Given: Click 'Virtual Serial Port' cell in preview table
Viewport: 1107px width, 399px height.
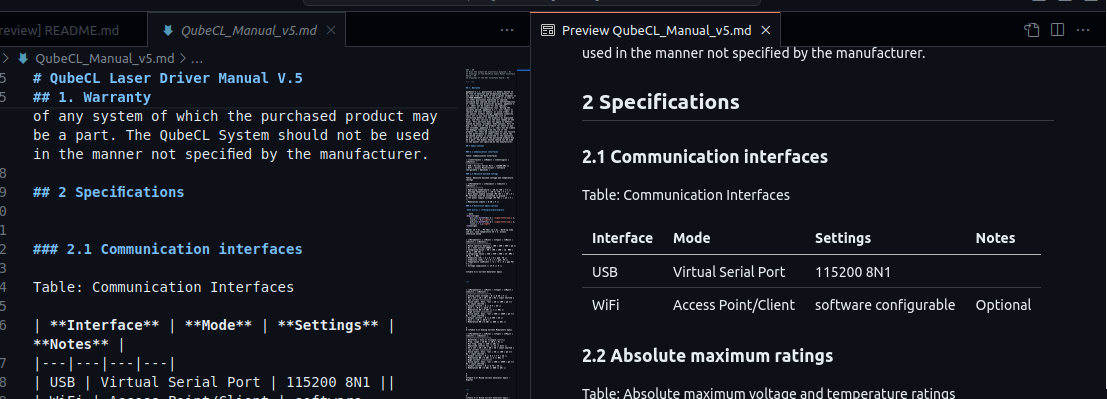Looking at the screenshot, I should (729, 272).
